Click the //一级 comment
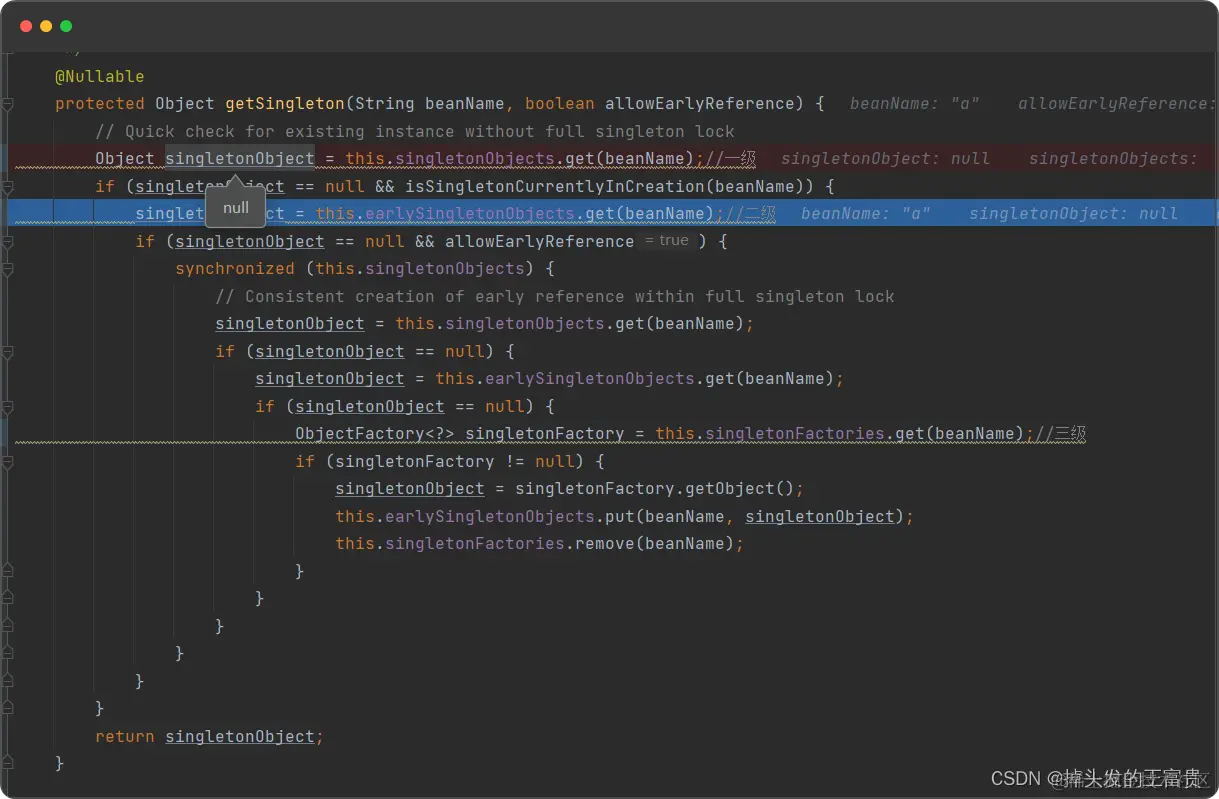Image resolution: width=1219 pixels, height=799 pixels. [730, 159]
